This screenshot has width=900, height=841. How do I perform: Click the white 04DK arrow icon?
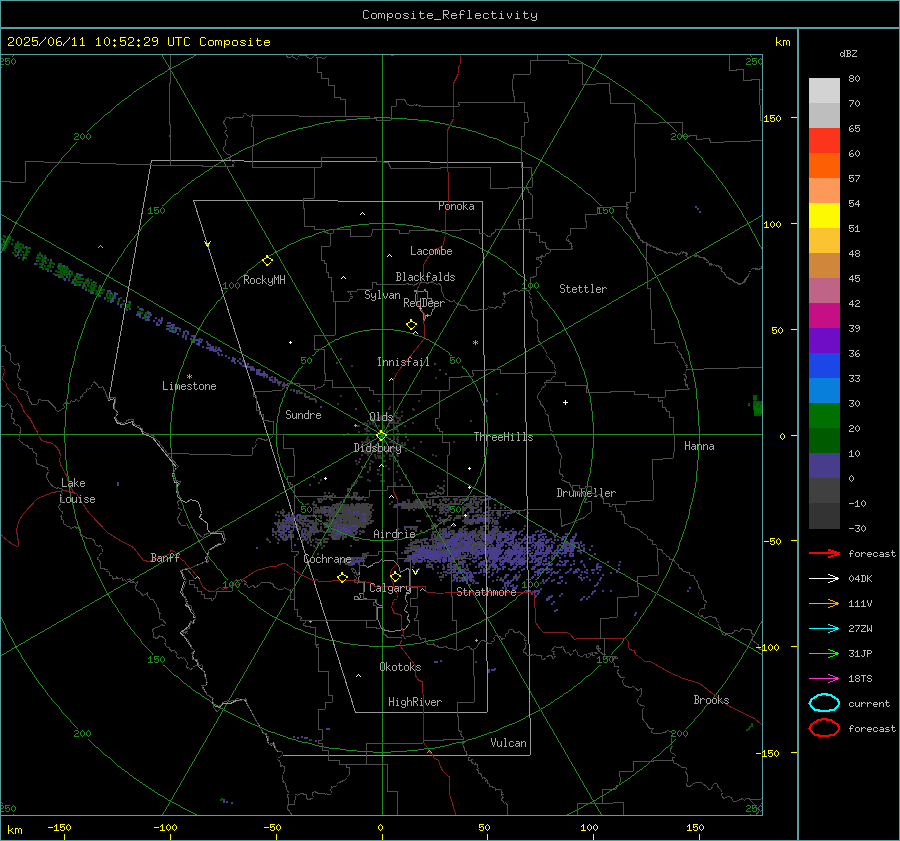point(824,579)
